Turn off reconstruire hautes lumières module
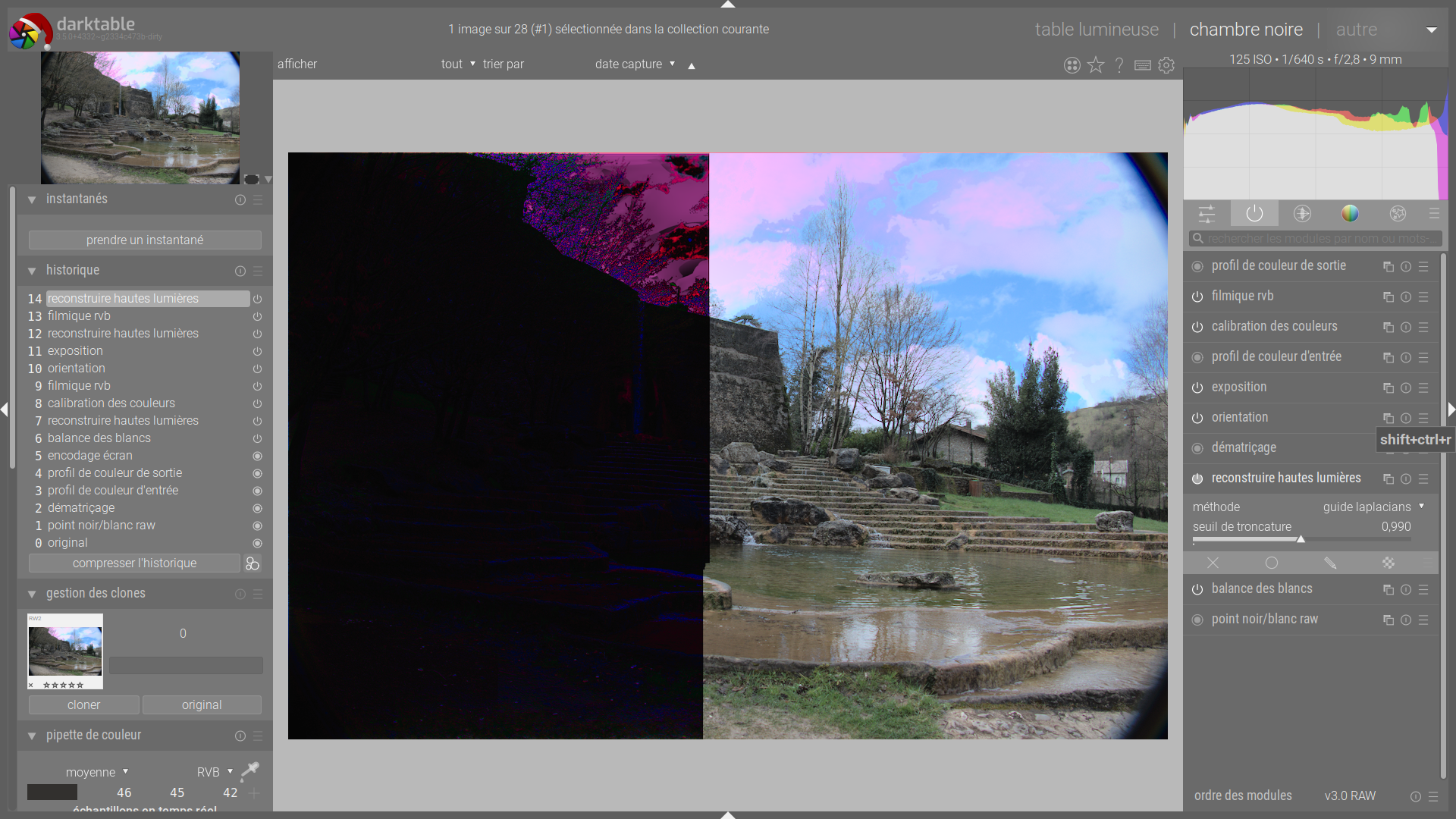The width and height of the screenshot is (1456, 819). (x=1197, y=479)
